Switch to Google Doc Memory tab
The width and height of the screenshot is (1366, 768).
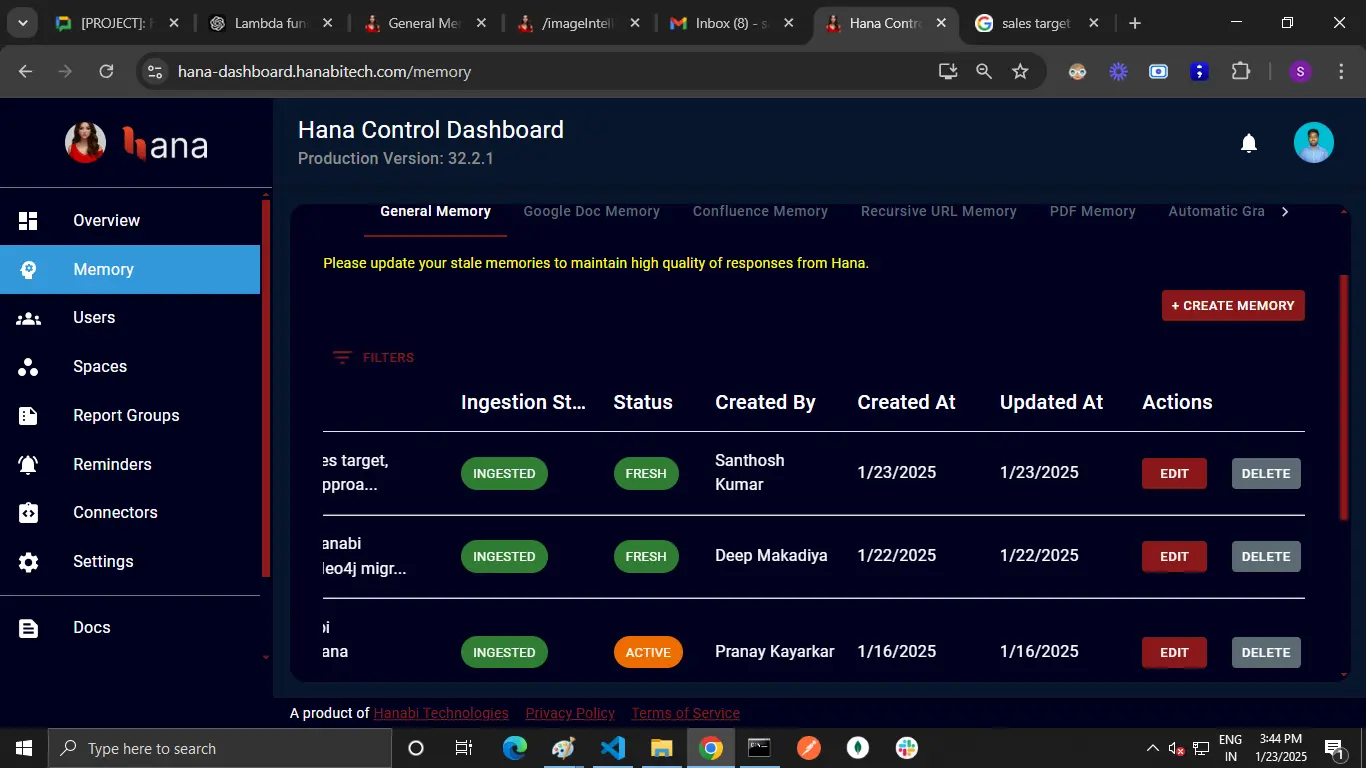point(591,211)
